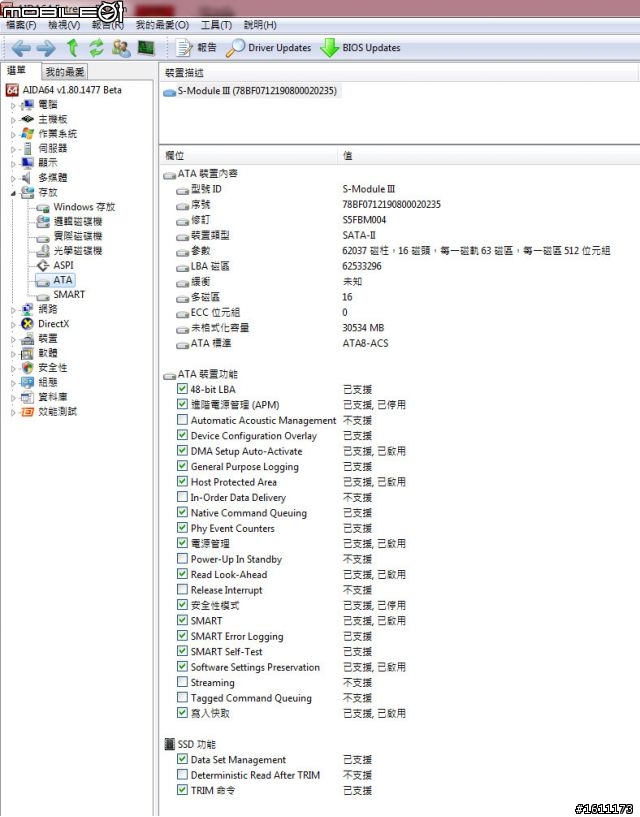640x817 pixels.
Task: Select the DirectX tree item
Action: coord(45,324)
